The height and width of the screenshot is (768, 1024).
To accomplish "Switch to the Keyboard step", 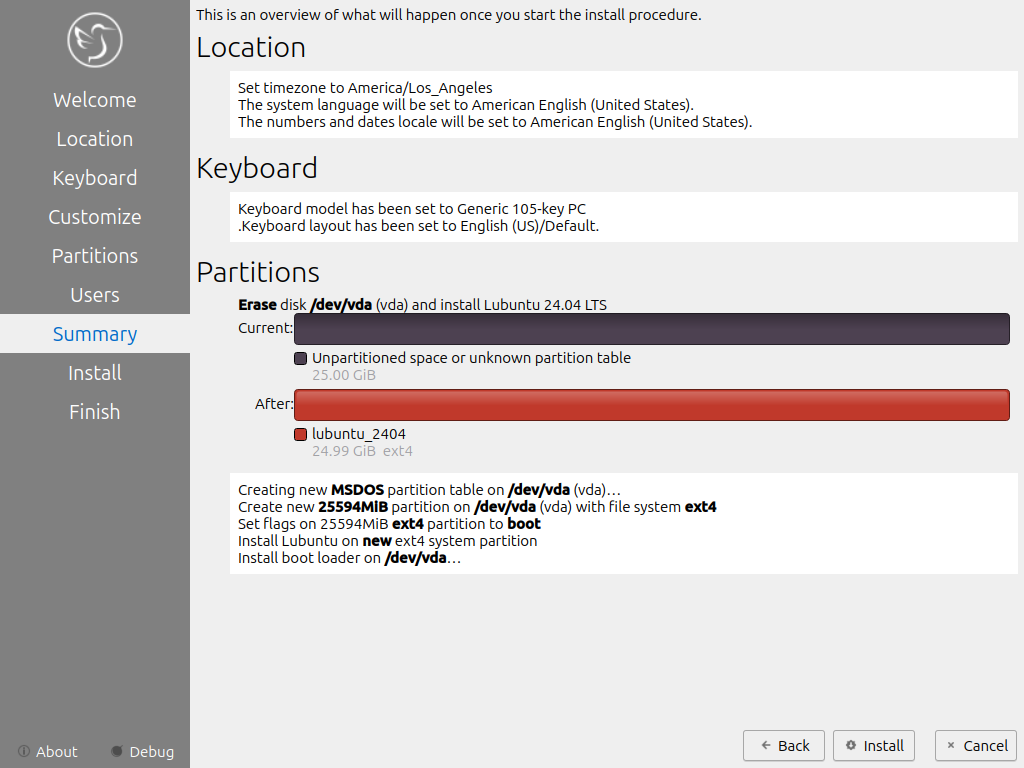I will [x=95, y=178].
